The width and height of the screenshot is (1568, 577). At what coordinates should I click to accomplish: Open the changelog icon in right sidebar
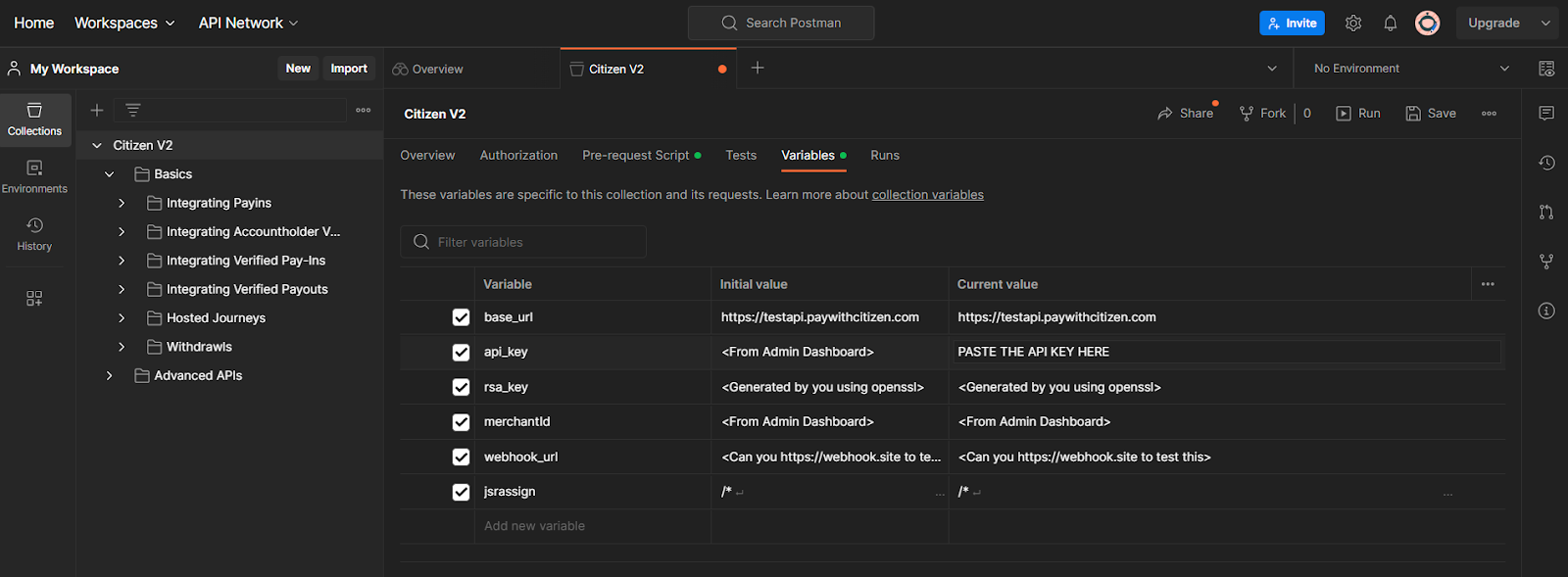coord(1546,163)
